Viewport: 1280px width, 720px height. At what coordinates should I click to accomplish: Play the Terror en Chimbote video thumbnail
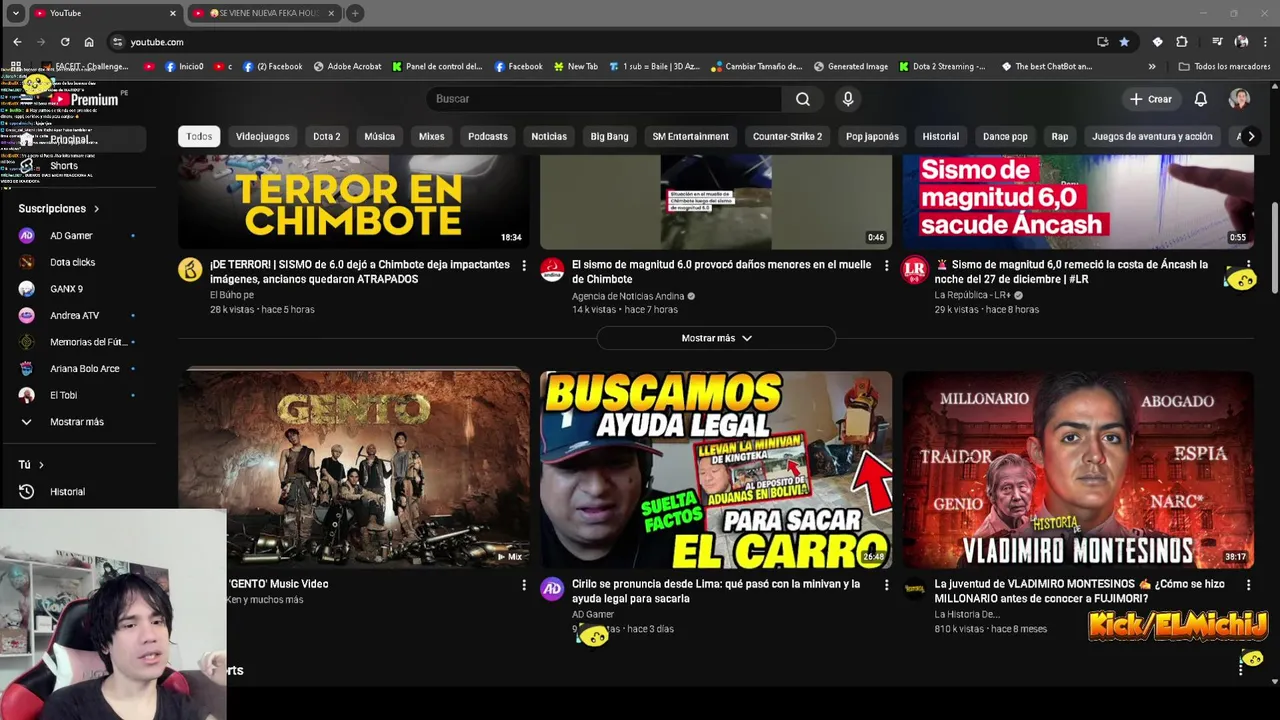[354, 202]
